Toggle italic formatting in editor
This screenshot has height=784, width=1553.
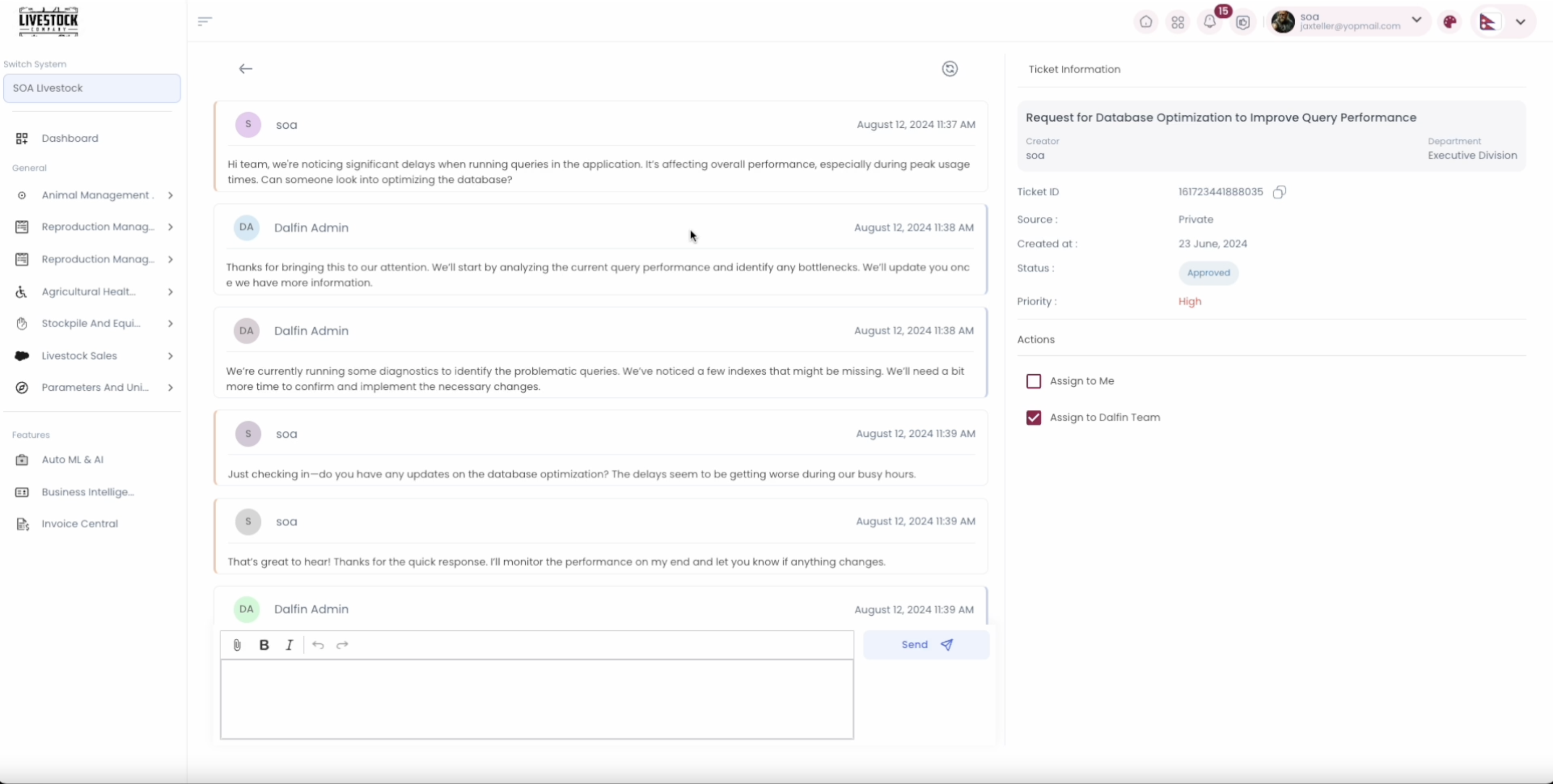tap(290, 645)
